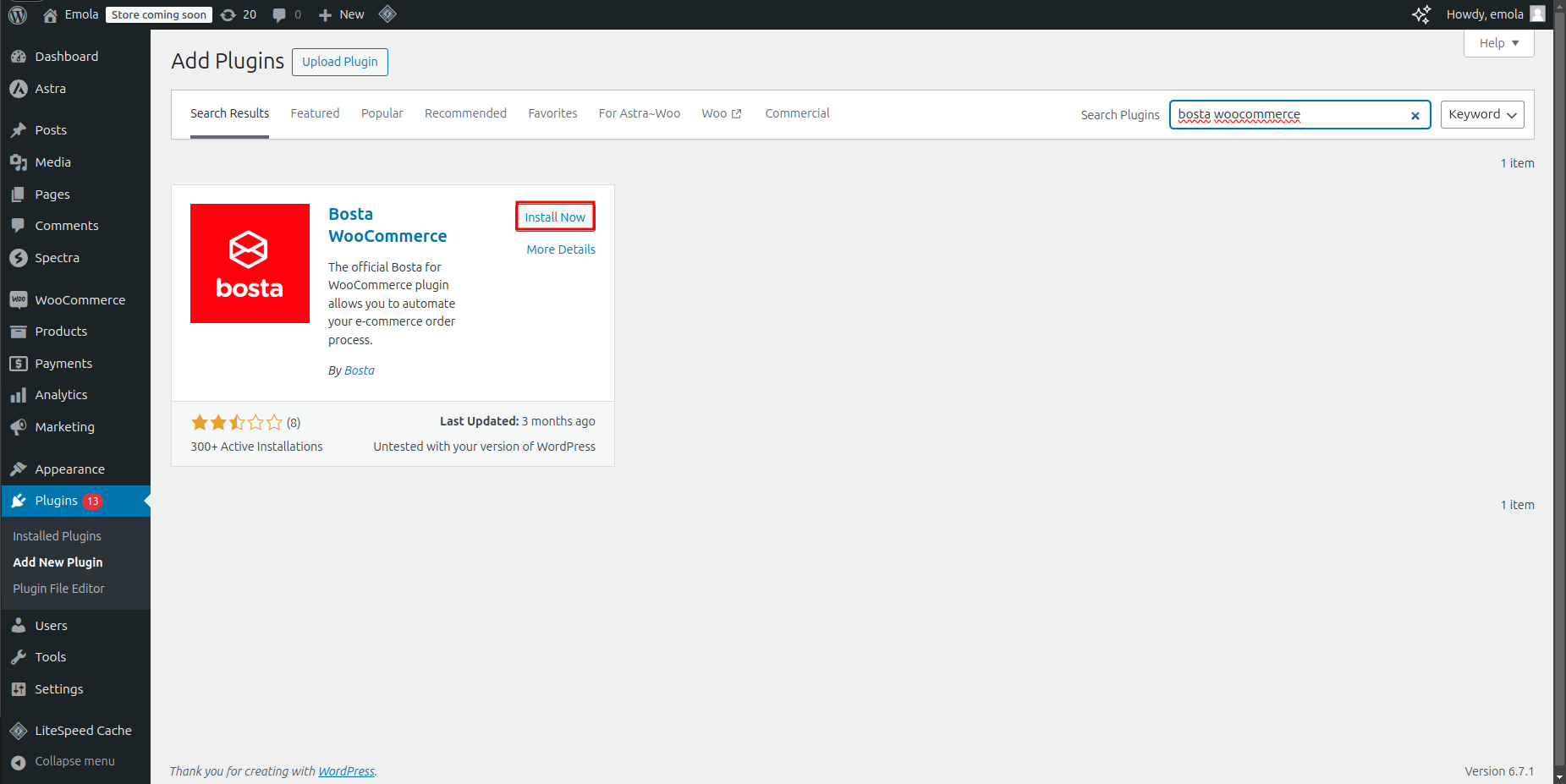Open the Commercial tab
This screenshot has height=784, width=1566.
797,114
